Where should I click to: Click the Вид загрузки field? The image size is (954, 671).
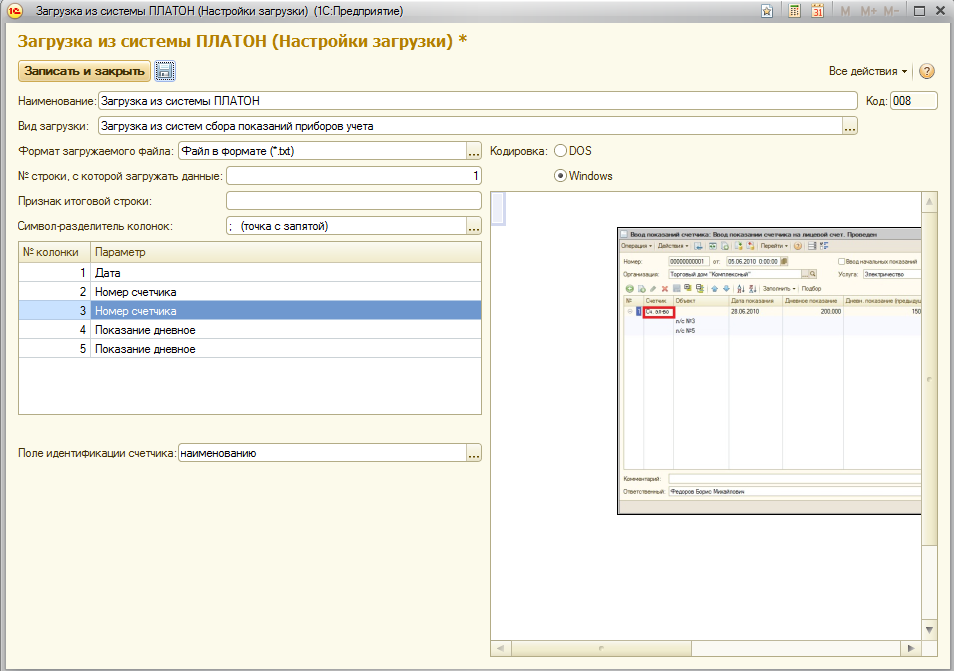click(470, 126)
